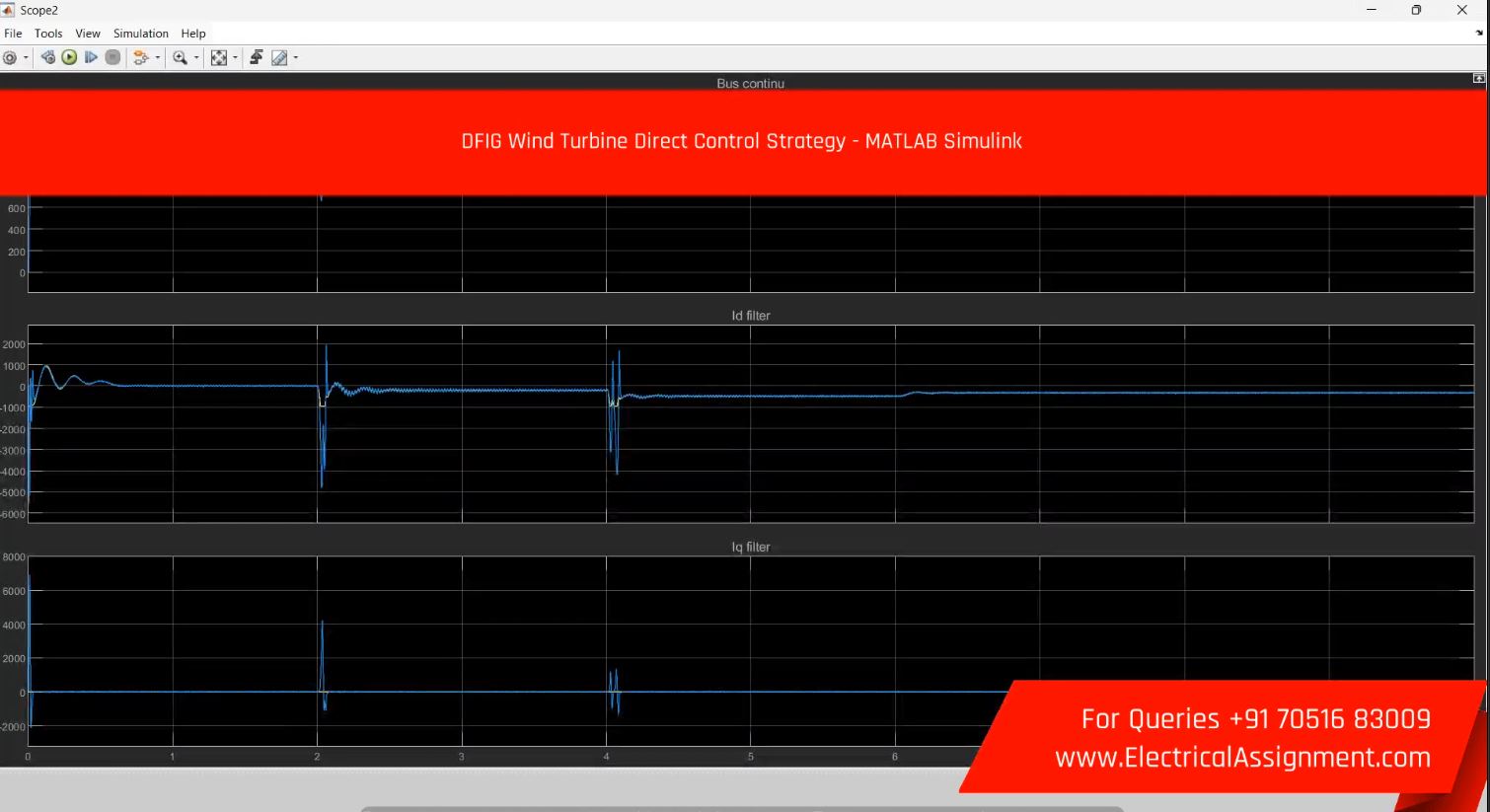Viewport: 1490px width, 812px height.
Task: Open the View menu
Action: [88, 34]
